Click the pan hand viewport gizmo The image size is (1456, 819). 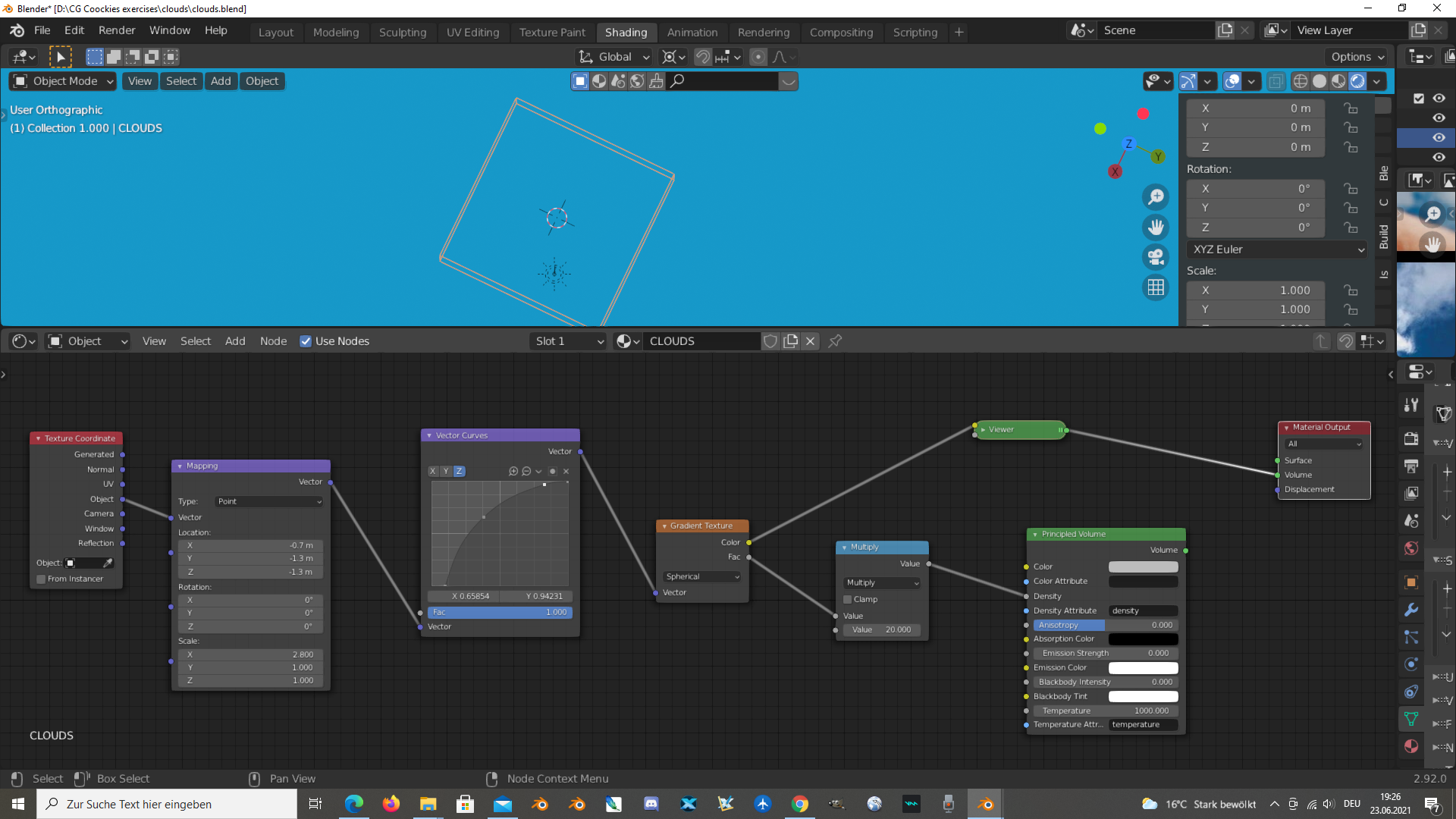coord(1156,227)
